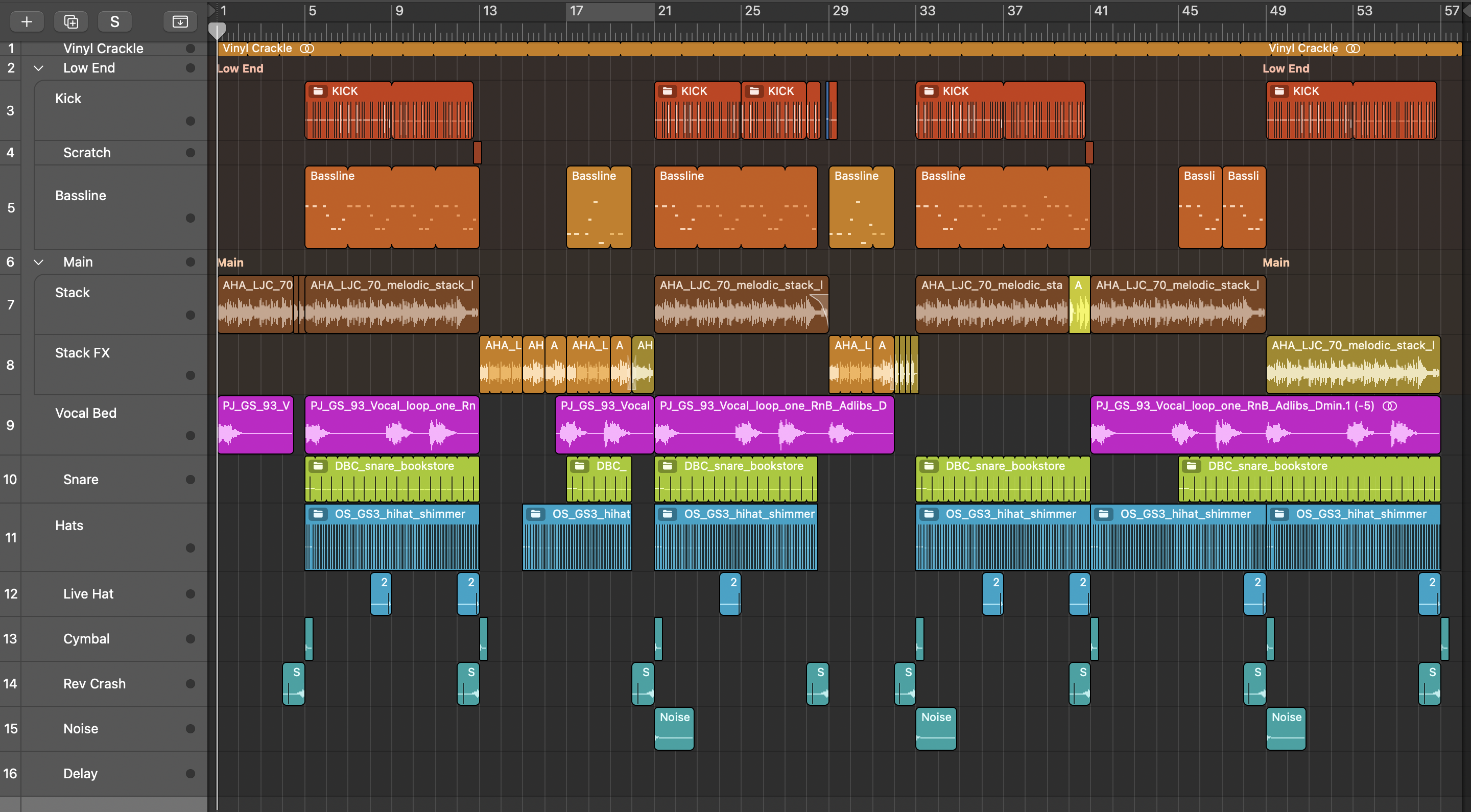The height and width of the screenshot is (812, 1471).
Task: Collapse the Low End track stack
Action: point(38,68)
